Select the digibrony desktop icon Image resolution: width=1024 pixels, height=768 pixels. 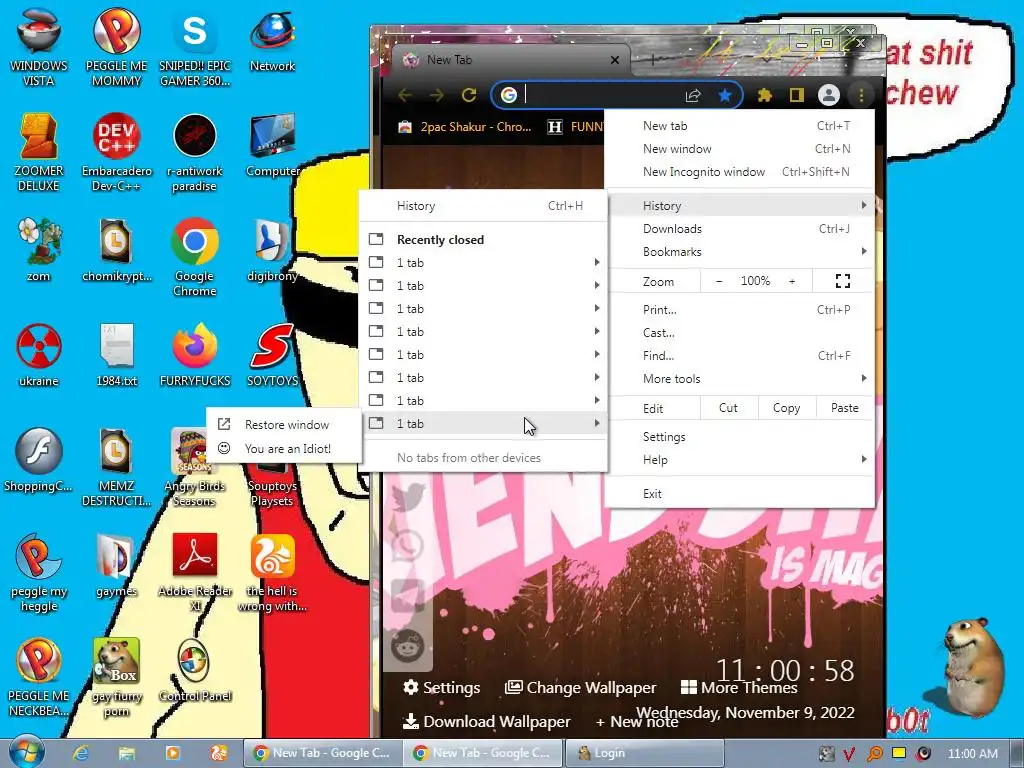(x=272, y=249)
